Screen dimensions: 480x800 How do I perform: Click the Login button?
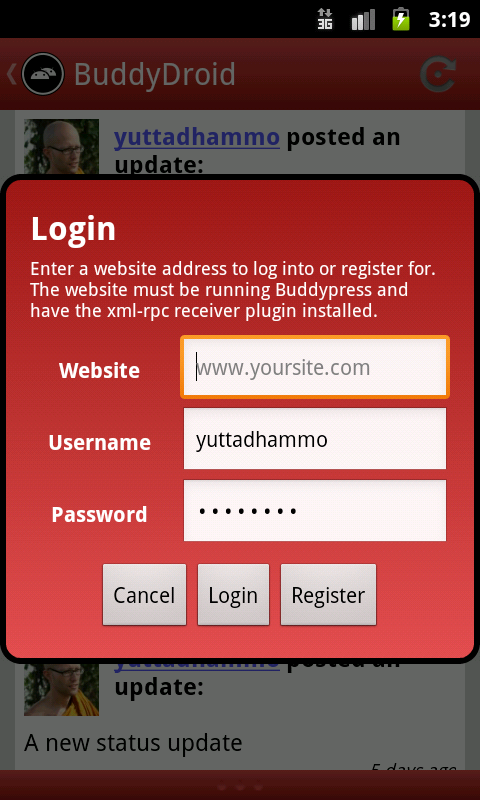pos(233,594)
